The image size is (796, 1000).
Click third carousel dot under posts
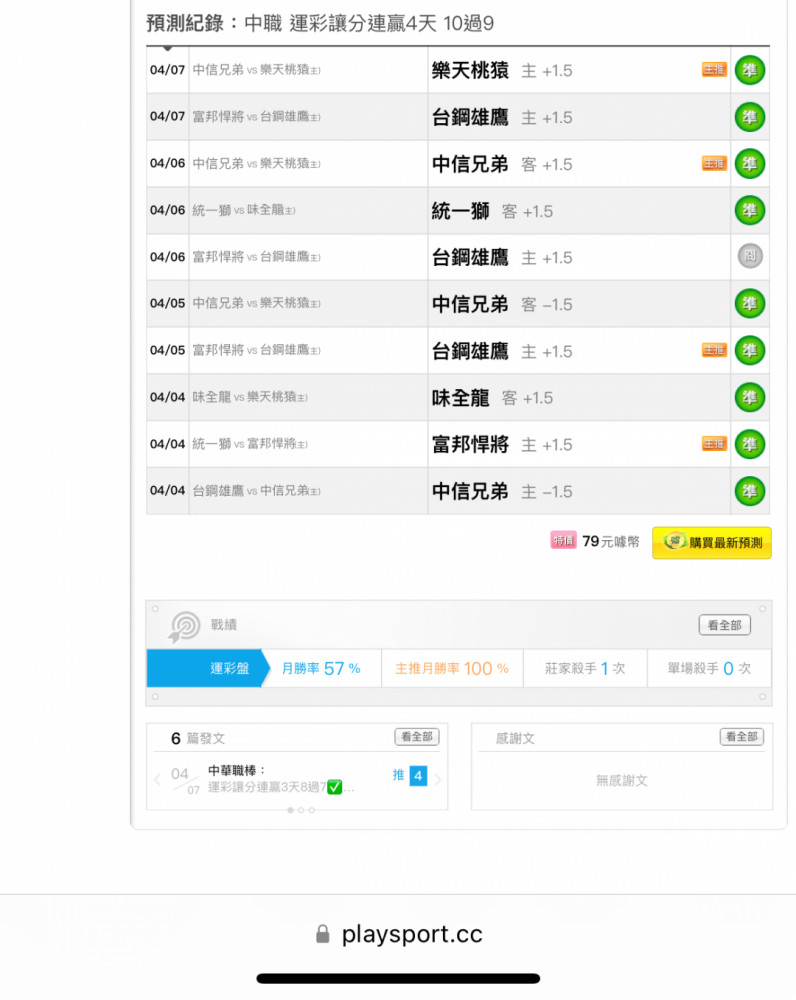coord(311,810)
